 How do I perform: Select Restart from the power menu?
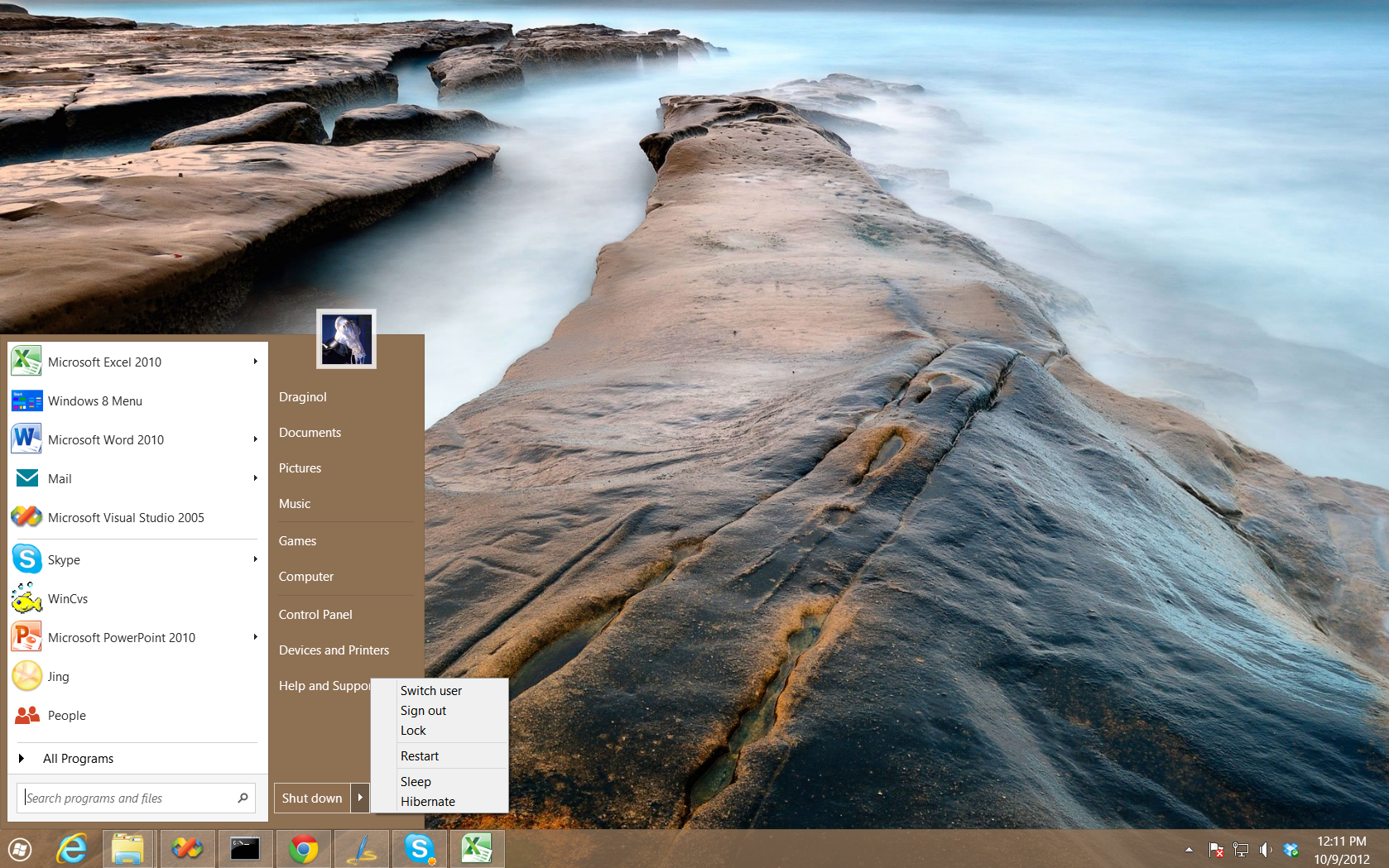(420, 756)
